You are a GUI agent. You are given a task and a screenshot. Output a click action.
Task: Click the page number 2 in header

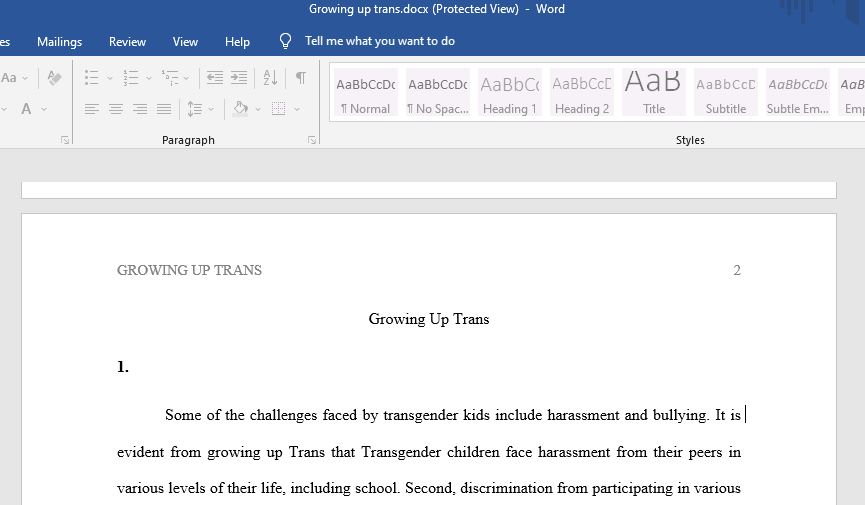pos(736,270)
